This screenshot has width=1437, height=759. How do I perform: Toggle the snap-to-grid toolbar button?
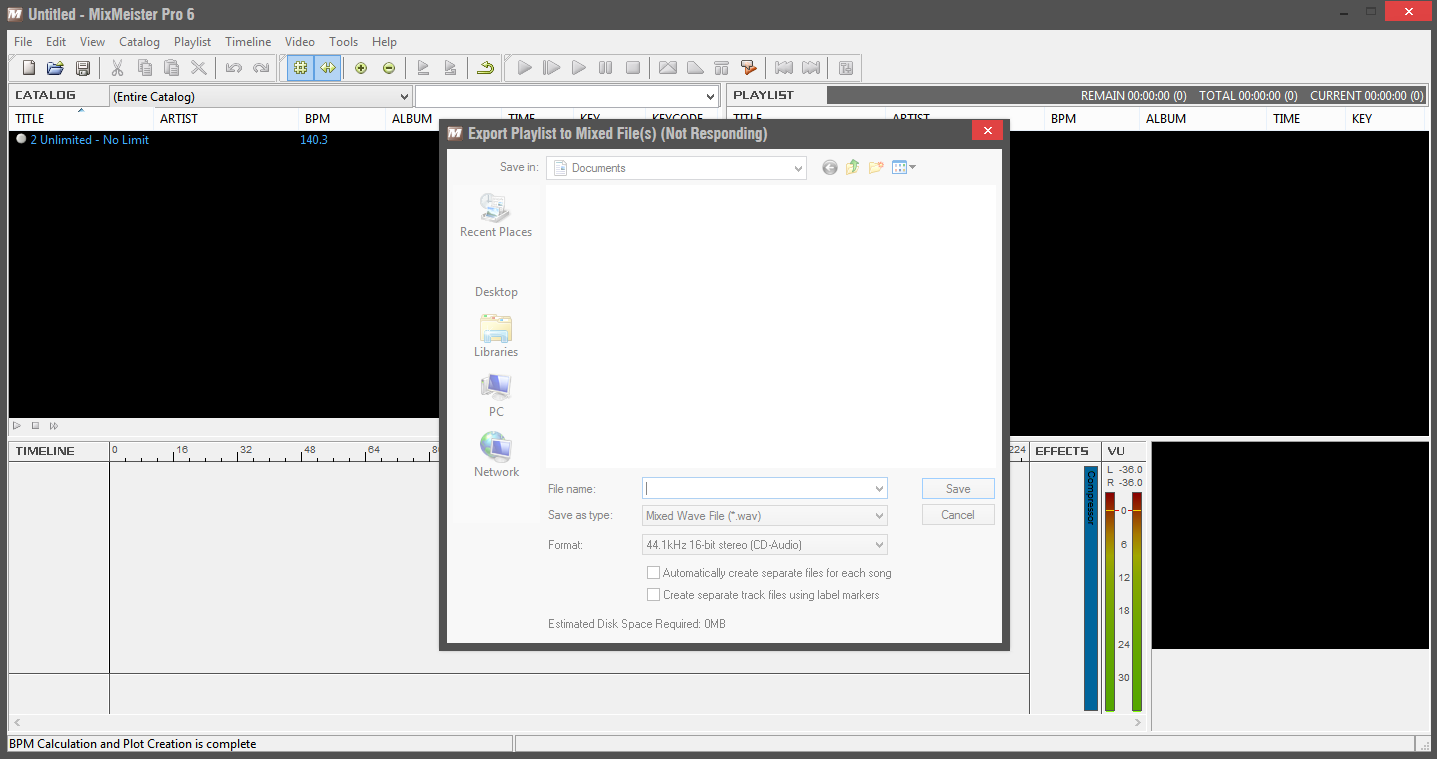300,68
